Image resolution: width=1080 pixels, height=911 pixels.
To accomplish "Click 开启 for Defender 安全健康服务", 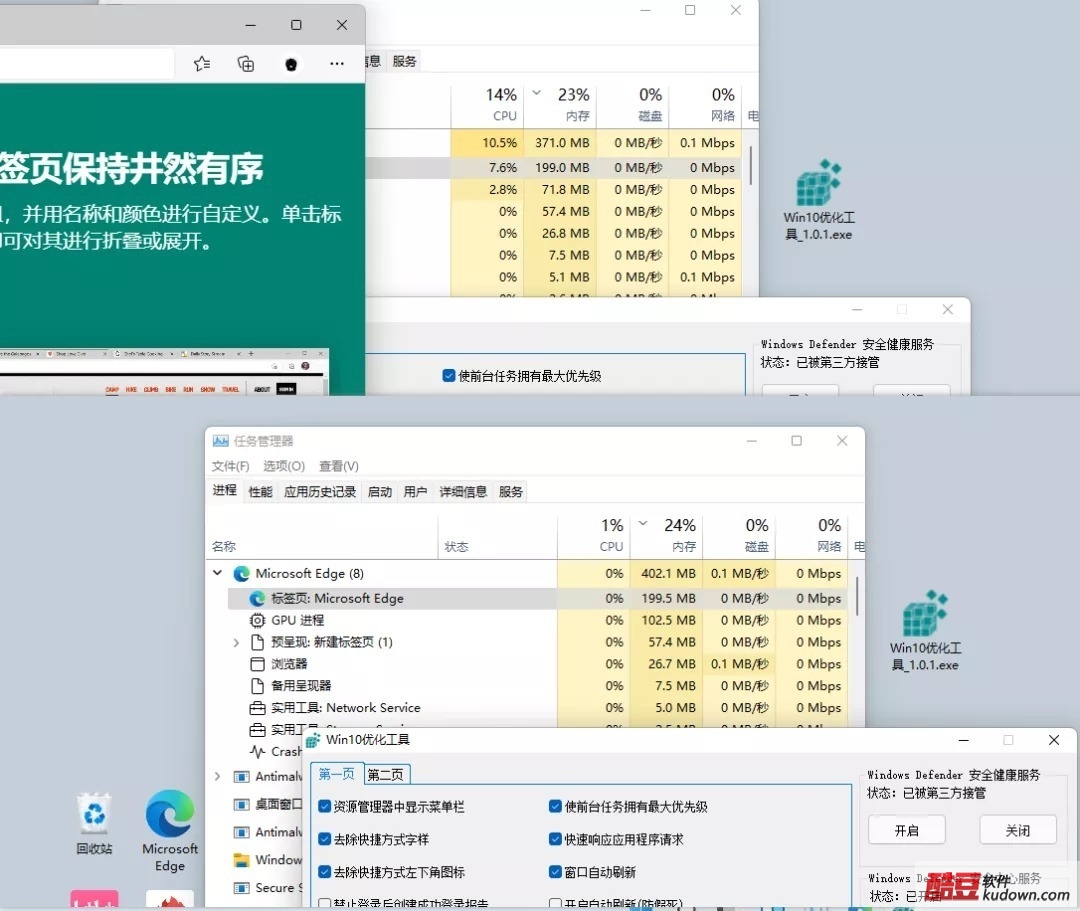I will click(906, 830).
